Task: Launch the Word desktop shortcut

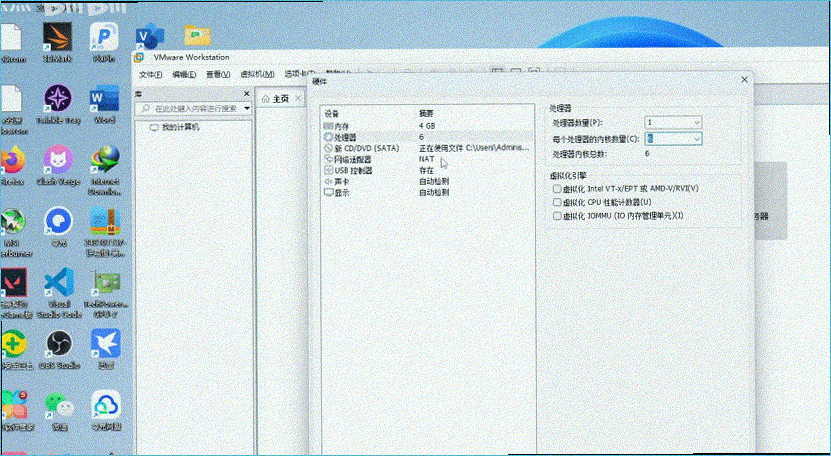Action: point(104,99)
